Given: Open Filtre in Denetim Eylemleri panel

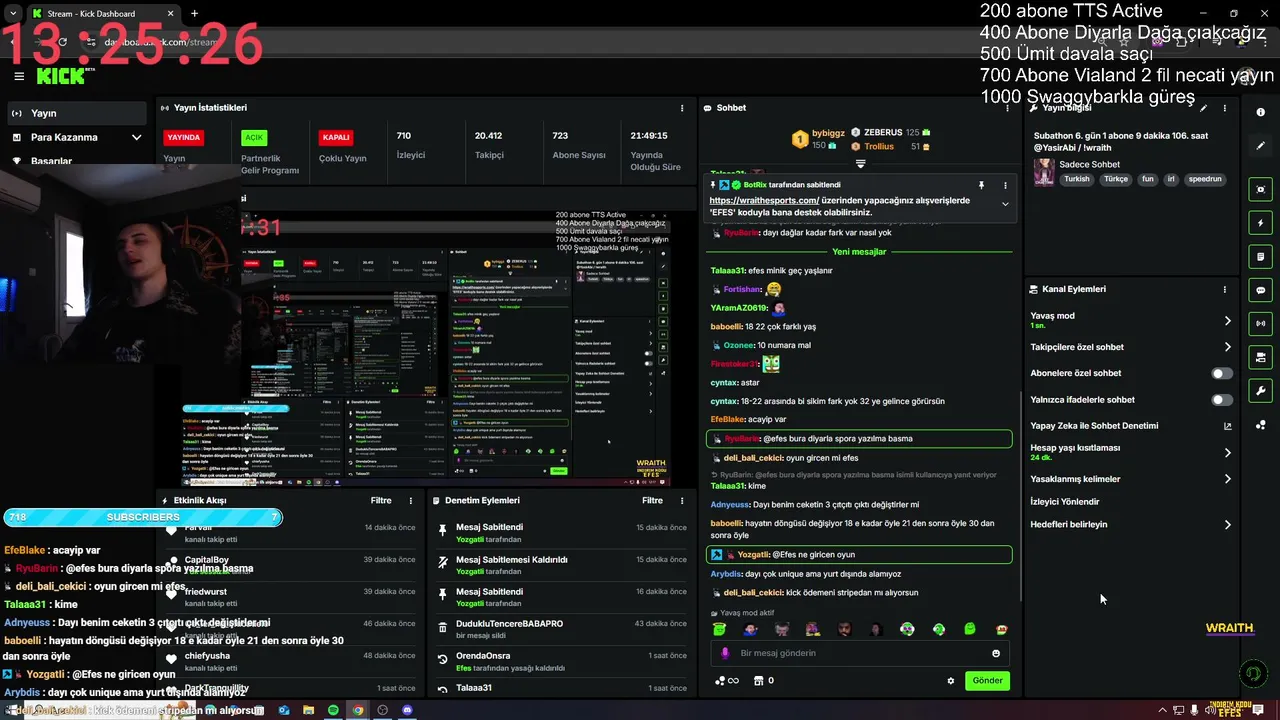Looking at the screenshot, I should (x=652, y=500).
